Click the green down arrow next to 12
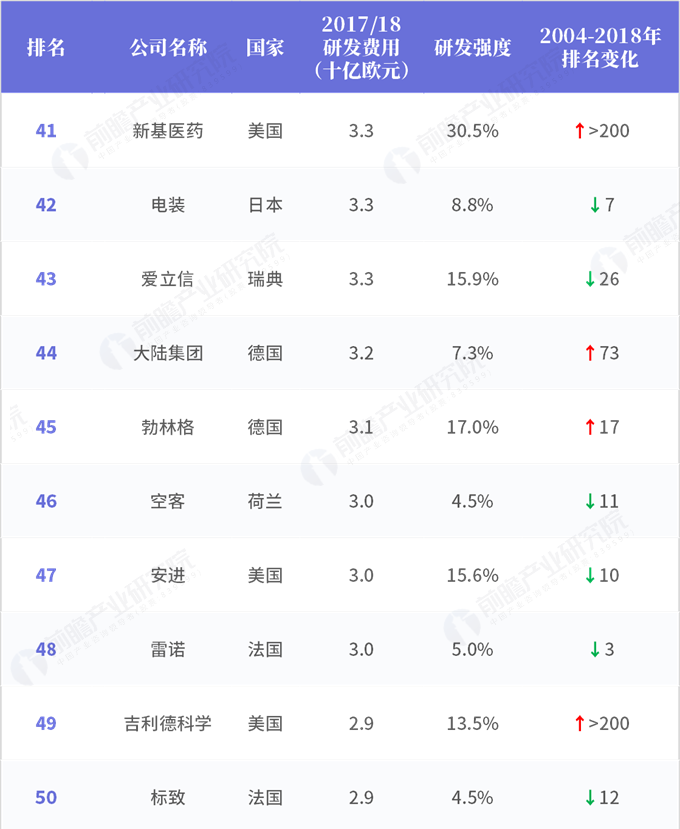 pos(590,797)
